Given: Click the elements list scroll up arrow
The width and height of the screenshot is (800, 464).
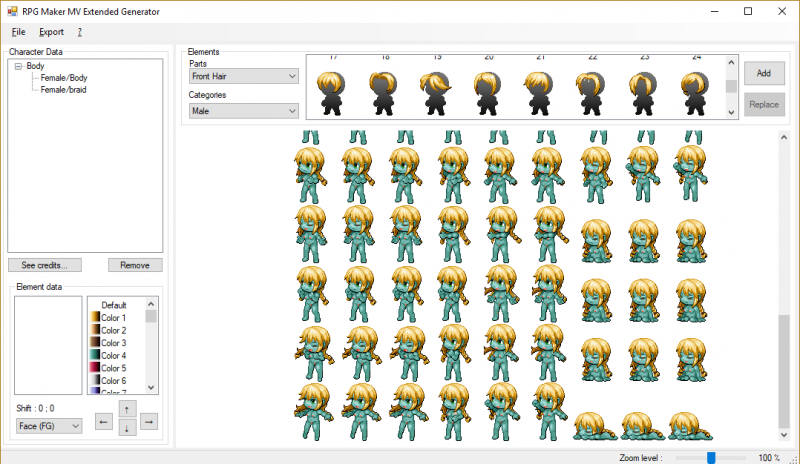Looking at the screenshot, I should [x=731, y=62].
